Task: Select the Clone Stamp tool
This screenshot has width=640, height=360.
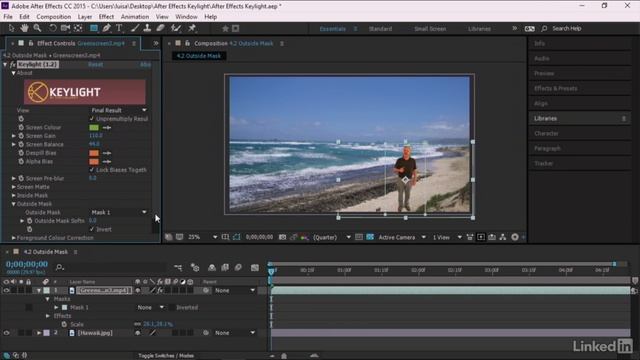Action: pos(147,28)
